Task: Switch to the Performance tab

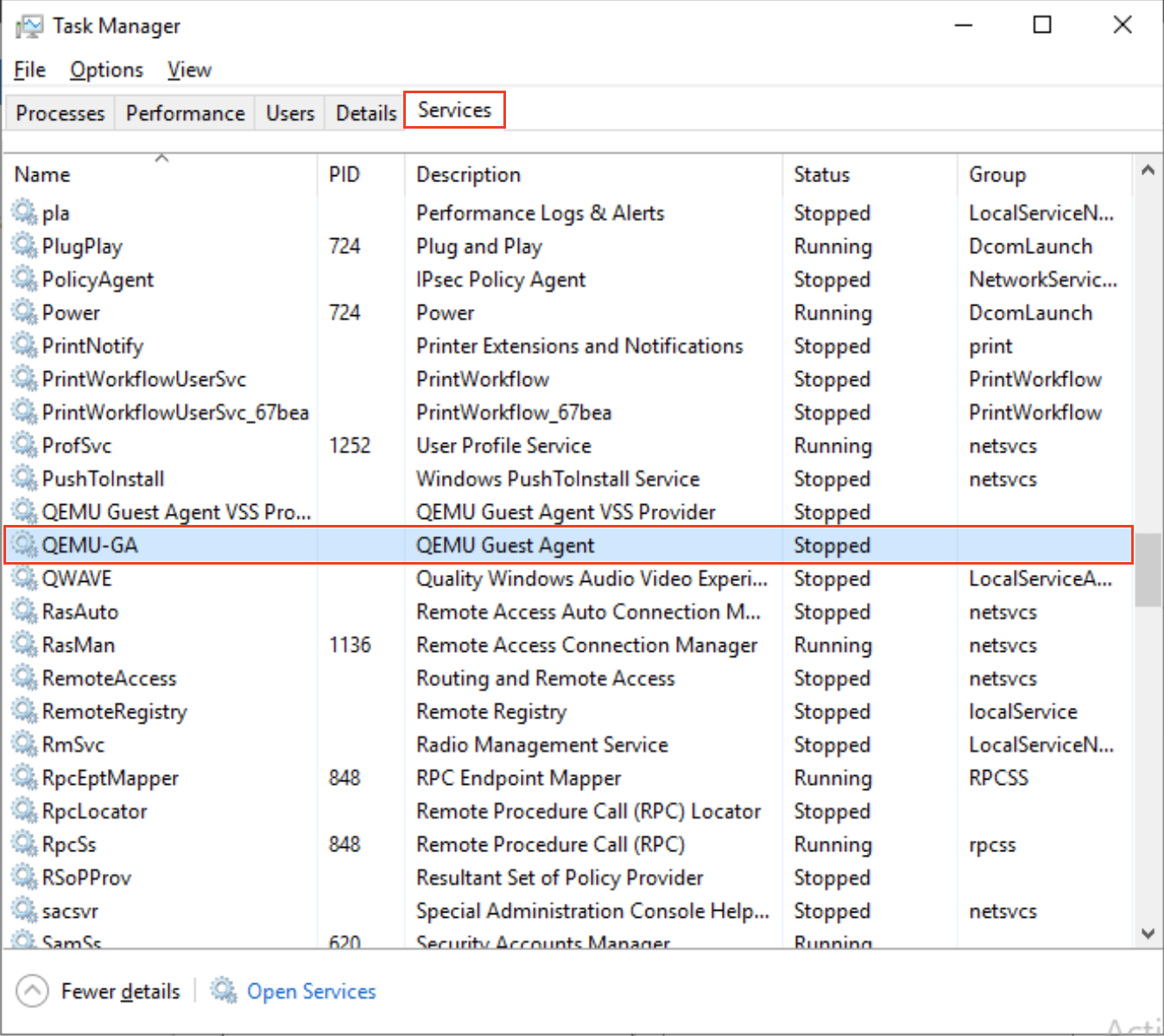Action: click(x=185, y=113)
